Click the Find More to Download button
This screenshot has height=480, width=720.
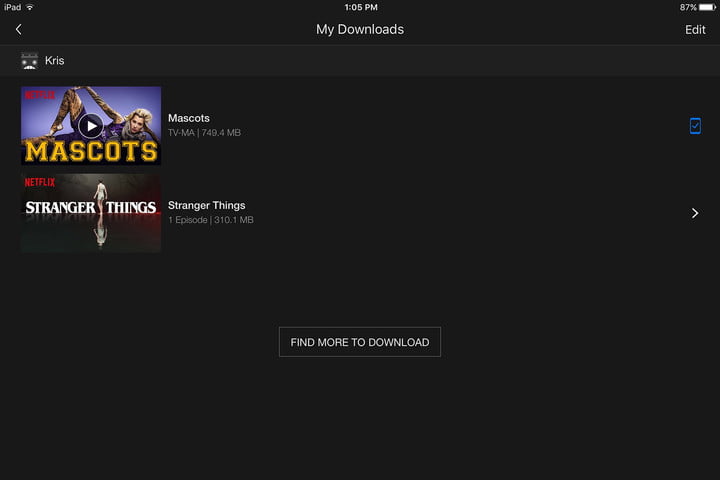[360, 342]
